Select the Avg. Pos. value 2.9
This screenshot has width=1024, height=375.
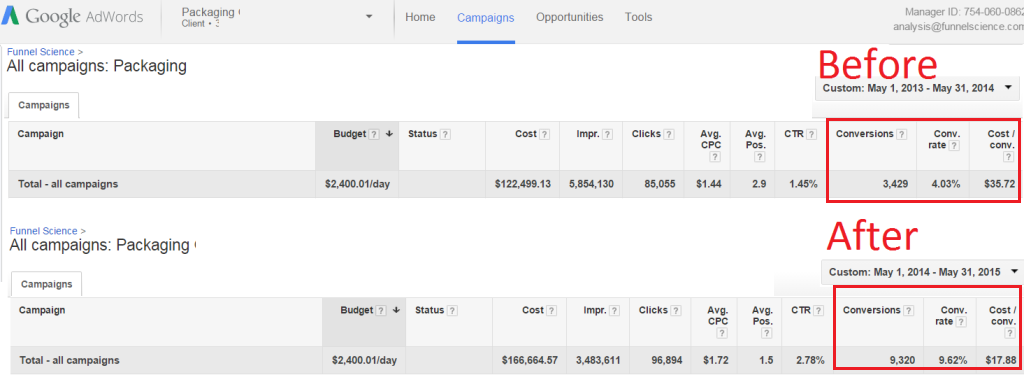click(758, 184)
